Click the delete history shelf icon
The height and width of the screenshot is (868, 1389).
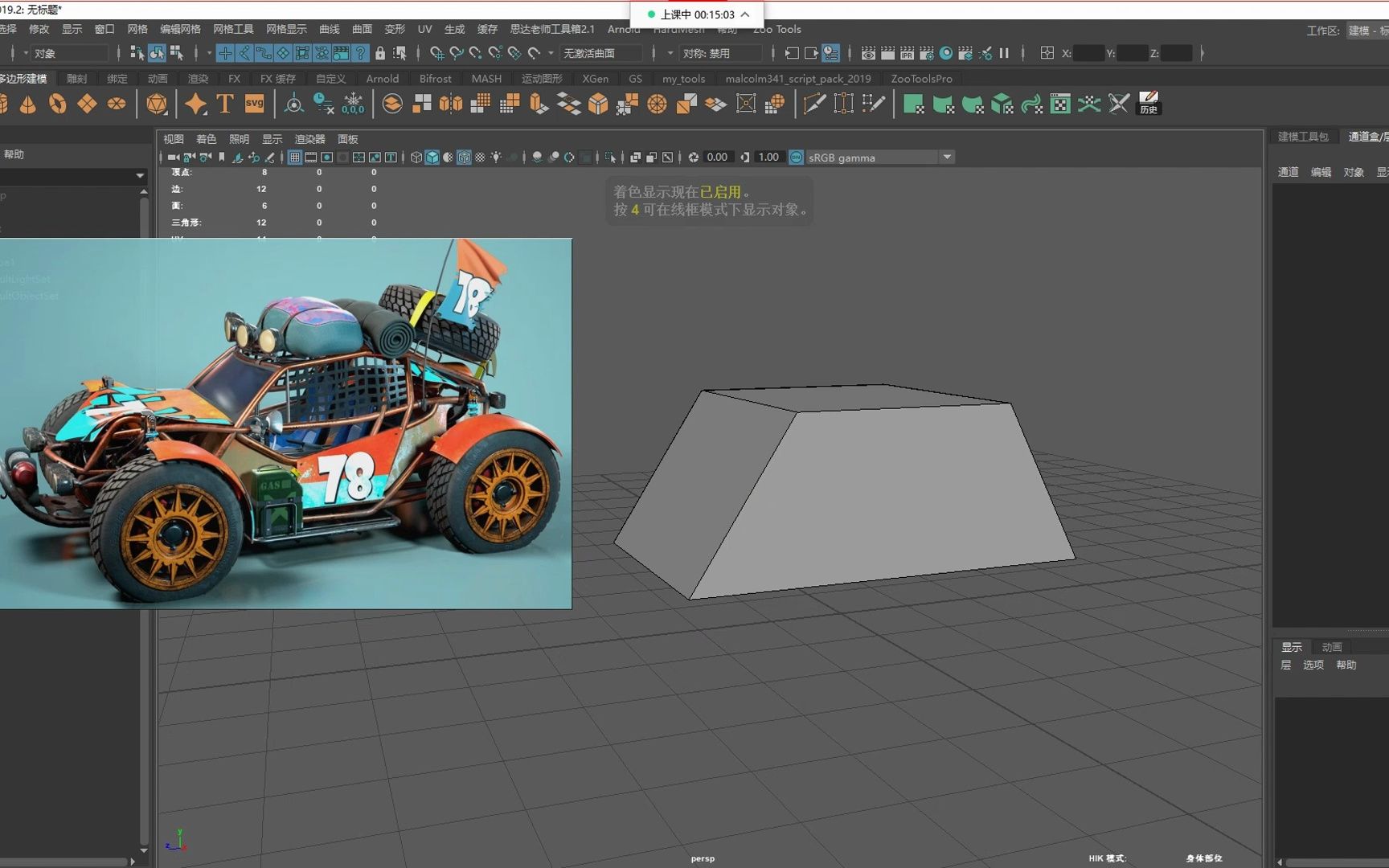tap(323, 104)
